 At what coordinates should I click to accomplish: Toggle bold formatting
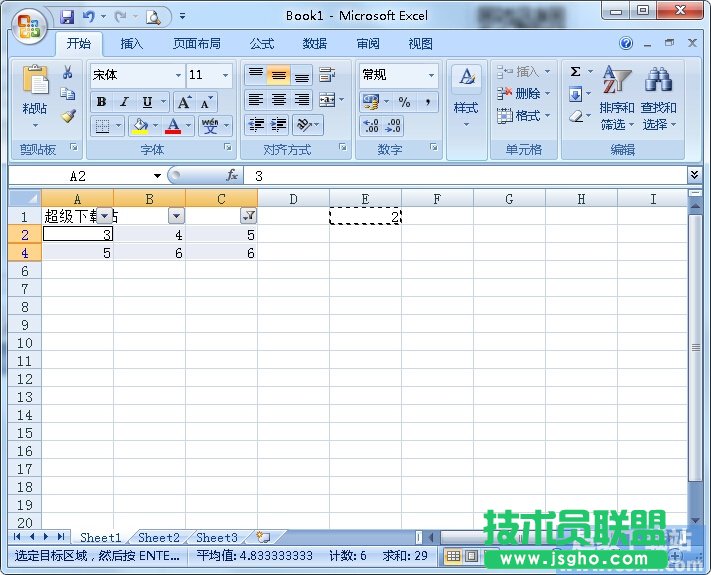[101, 102]
